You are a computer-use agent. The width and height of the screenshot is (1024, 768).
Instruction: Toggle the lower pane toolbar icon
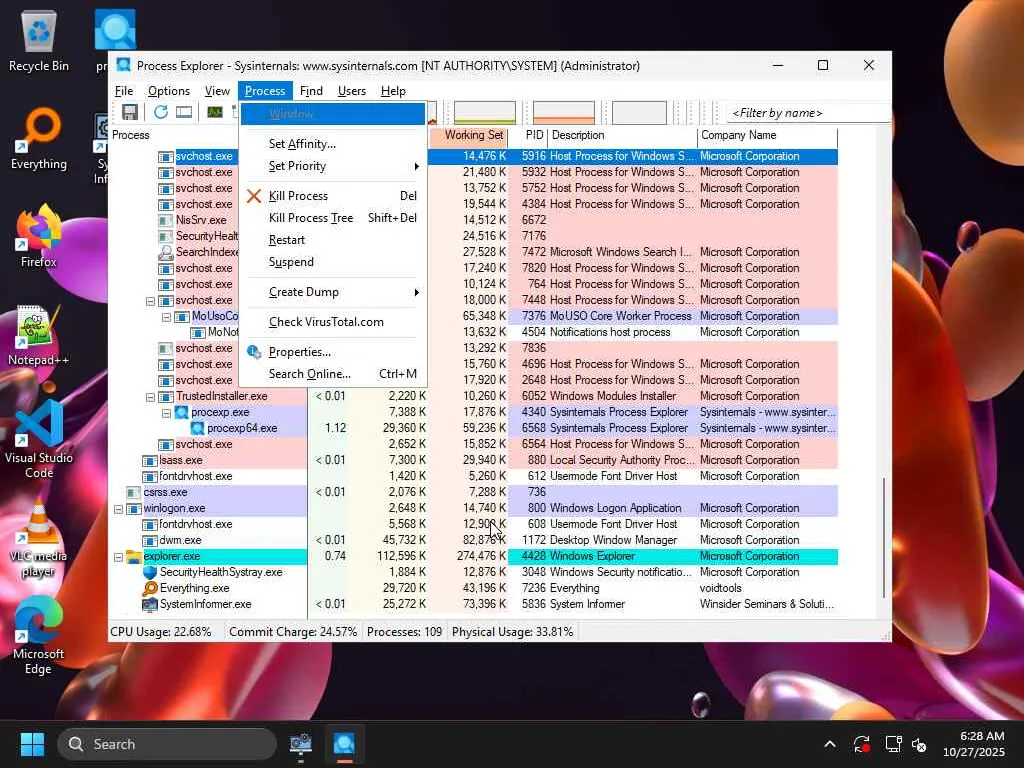184,112
